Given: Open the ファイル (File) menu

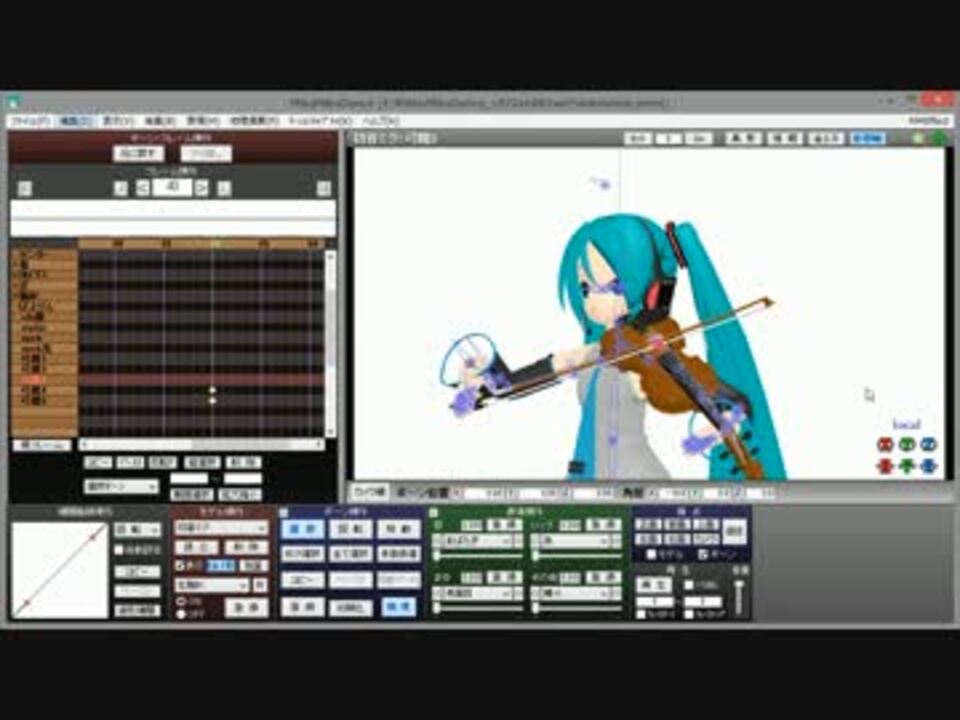Looking at the screenshot, I should (31, 121).
